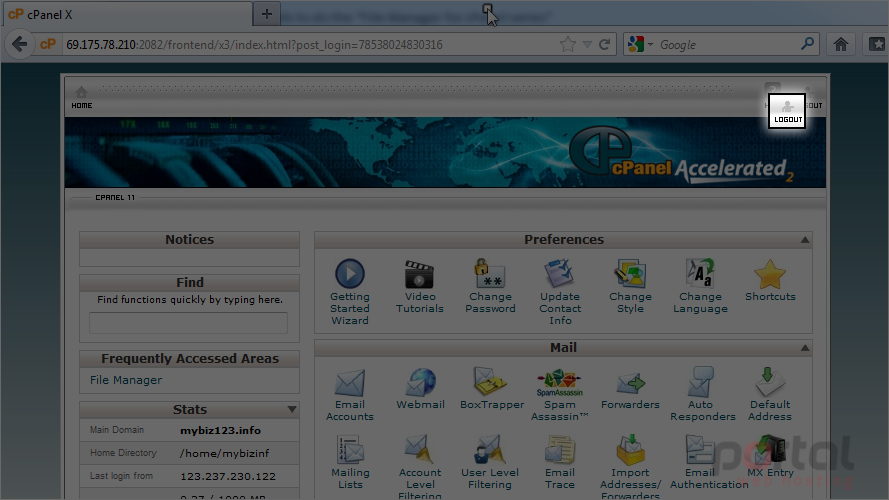Open the Default Address icon
889x500 pixels.
(769, 382)
